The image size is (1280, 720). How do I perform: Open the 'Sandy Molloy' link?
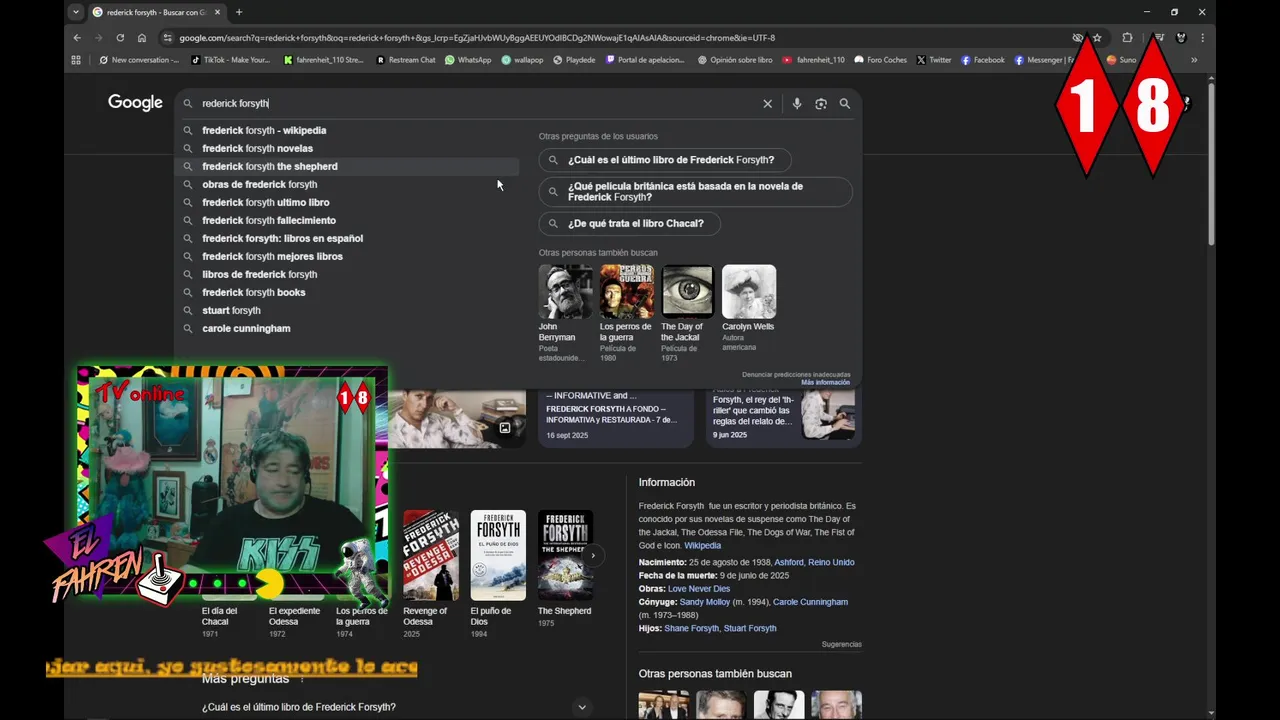click(705, 602)
